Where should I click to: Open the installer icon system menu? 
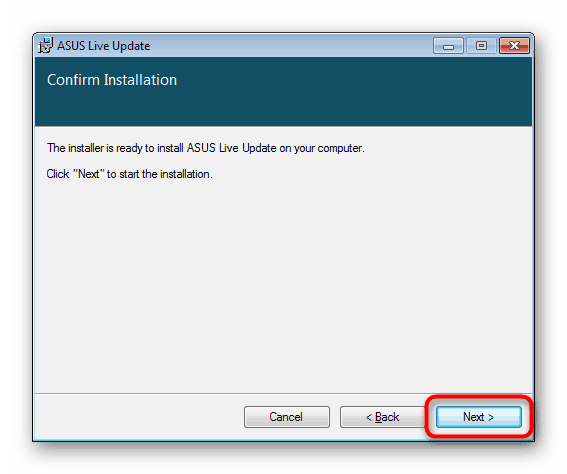[46, 46]
